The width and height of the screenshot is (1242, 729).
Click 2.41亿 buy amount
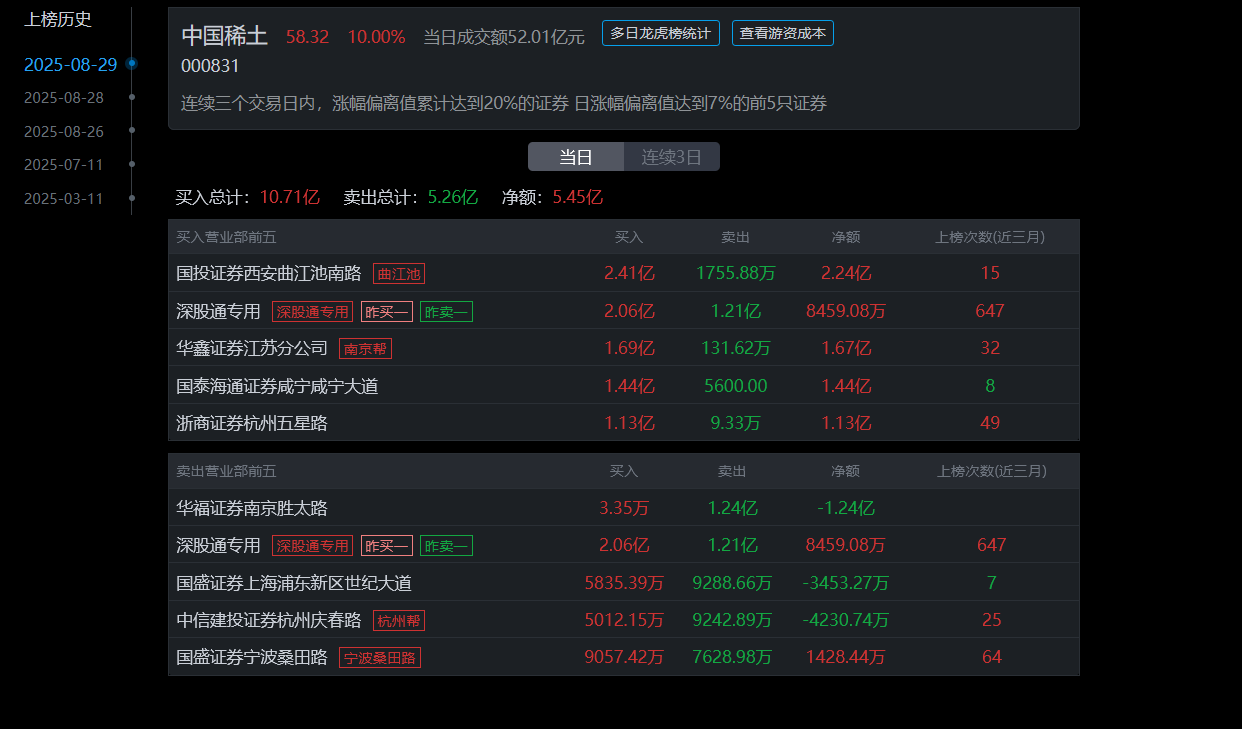629,273
